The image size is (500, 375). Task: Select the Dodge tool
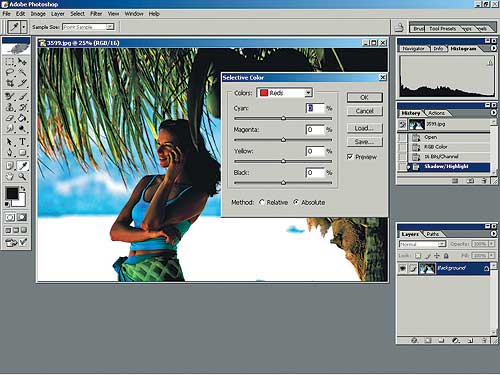click(22, 128)
